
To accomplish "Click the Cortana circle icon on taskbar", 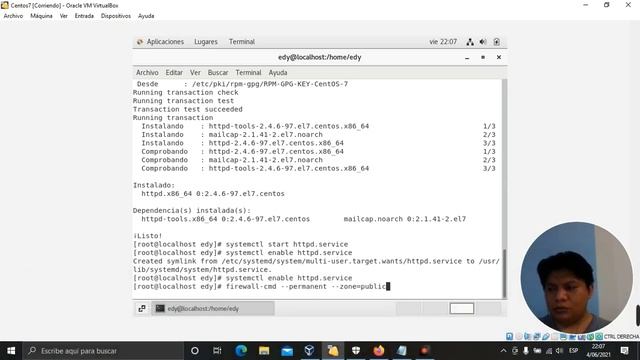I will pos(195,351).
